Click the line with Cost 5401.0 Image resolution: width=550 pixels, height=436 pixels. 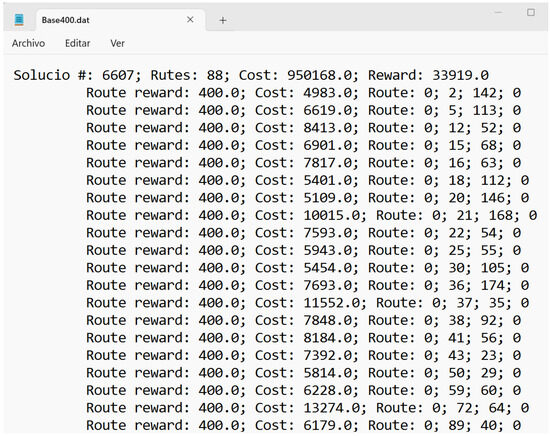[x=308, y=181]
